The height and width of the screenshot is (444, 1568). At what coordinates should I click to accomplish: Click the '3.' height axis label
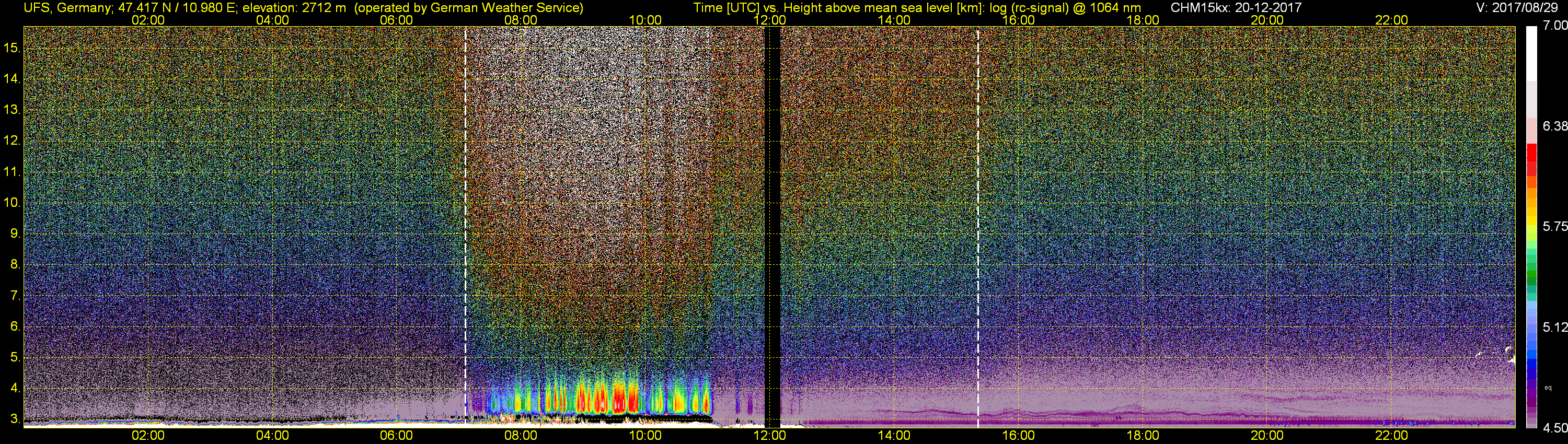[x=15, y=419]
